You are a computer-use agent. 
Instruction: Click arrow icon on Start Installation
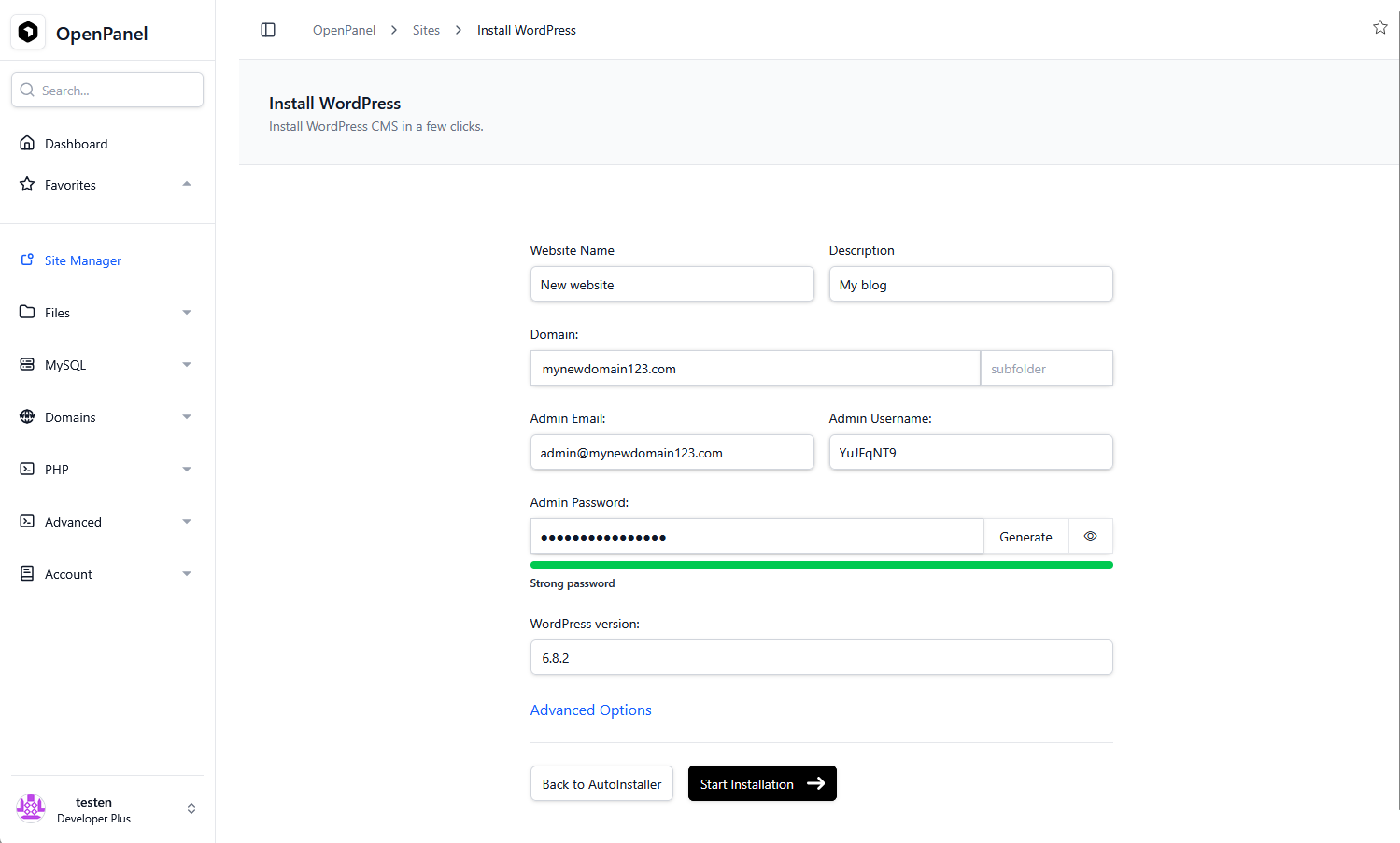click(x=815, y=783)
